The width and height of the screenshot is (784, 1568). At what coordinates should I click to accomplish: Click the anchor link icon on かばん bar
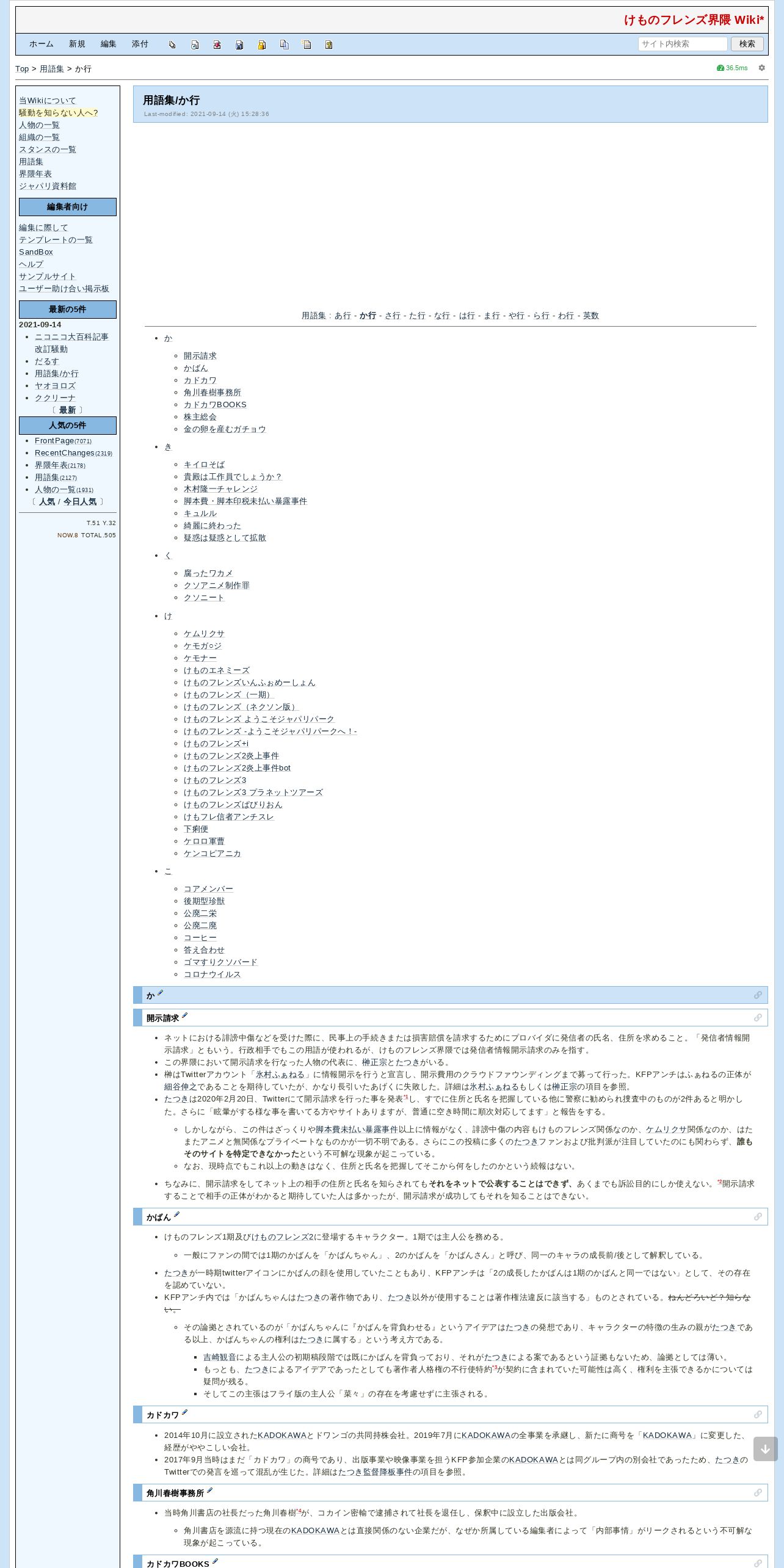(758, 1217)
